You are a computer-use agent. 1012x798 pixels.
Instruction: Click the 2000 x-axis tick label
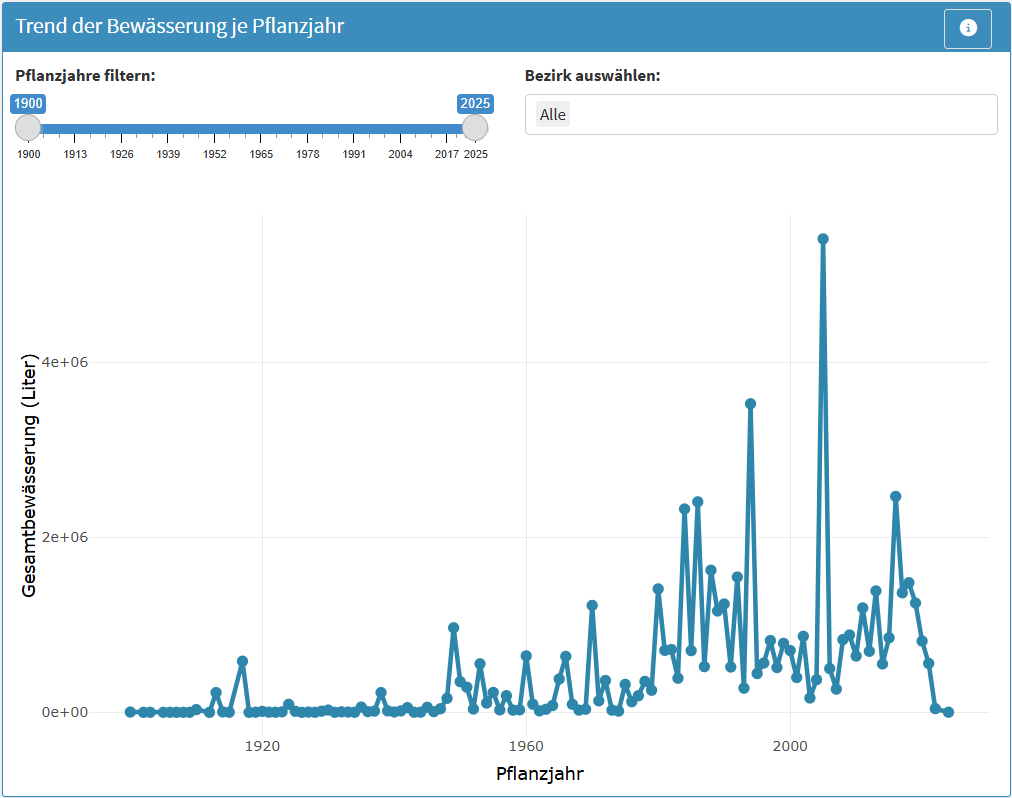pyautogui.click(x=790, y=744)
